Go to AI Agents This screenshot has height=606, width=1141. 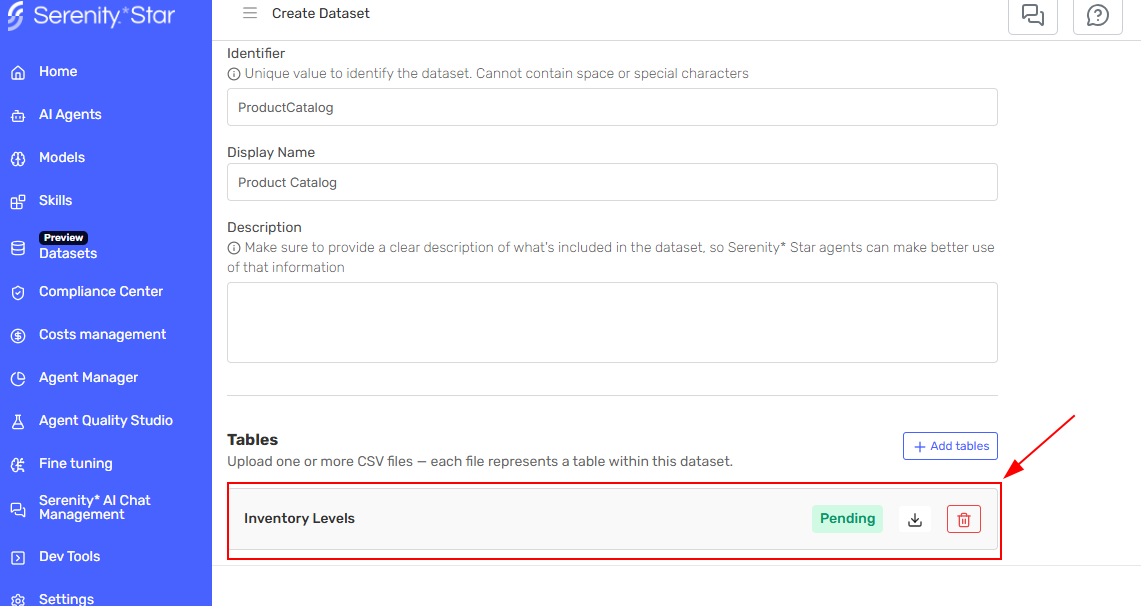point(70,115)
